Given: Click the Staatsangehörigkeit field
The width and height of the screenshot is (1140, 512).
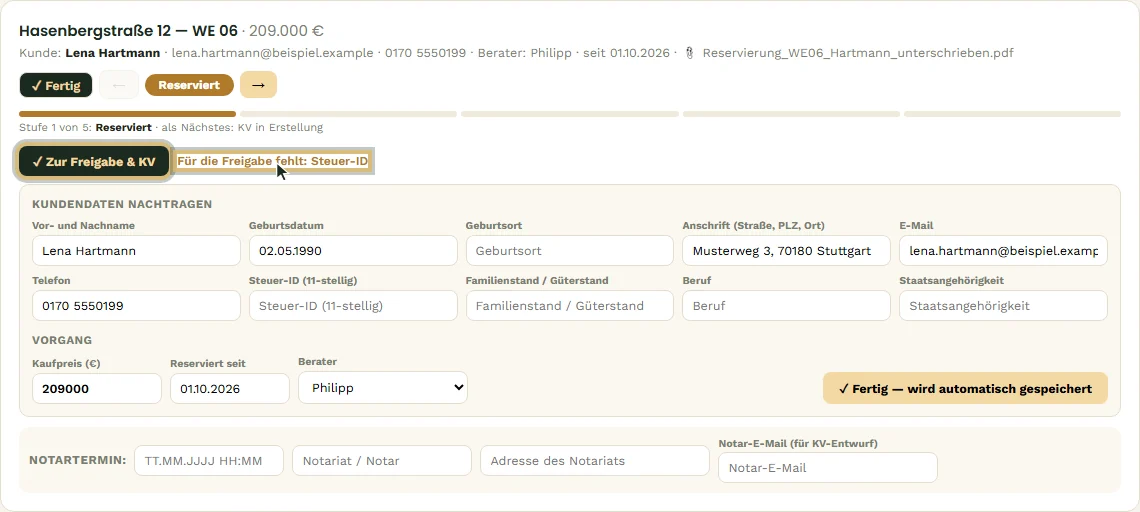Looking at the screenshot, I should [x=1003, y=306].
